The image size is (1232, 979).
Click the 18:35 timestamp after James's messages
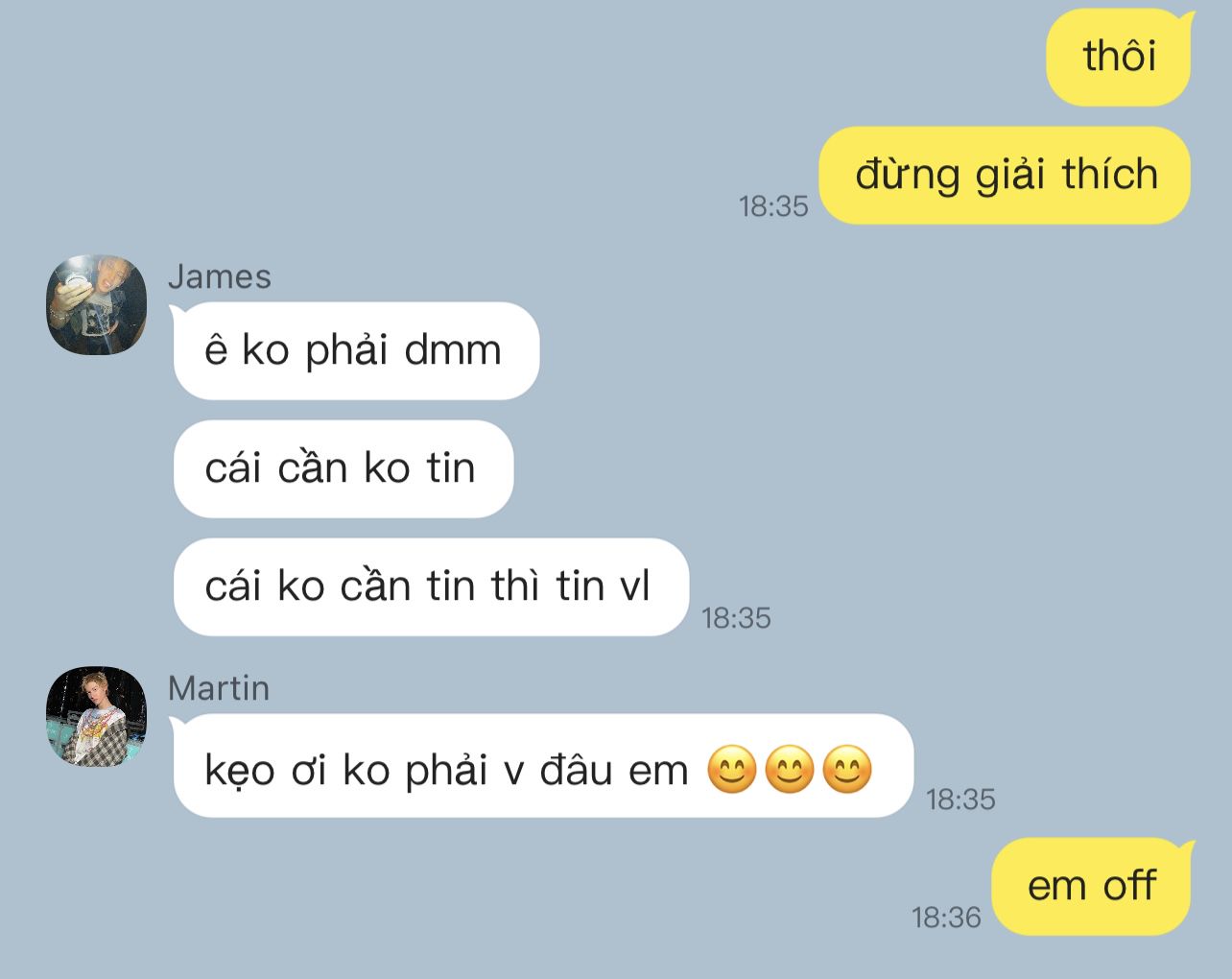[737, 618]
